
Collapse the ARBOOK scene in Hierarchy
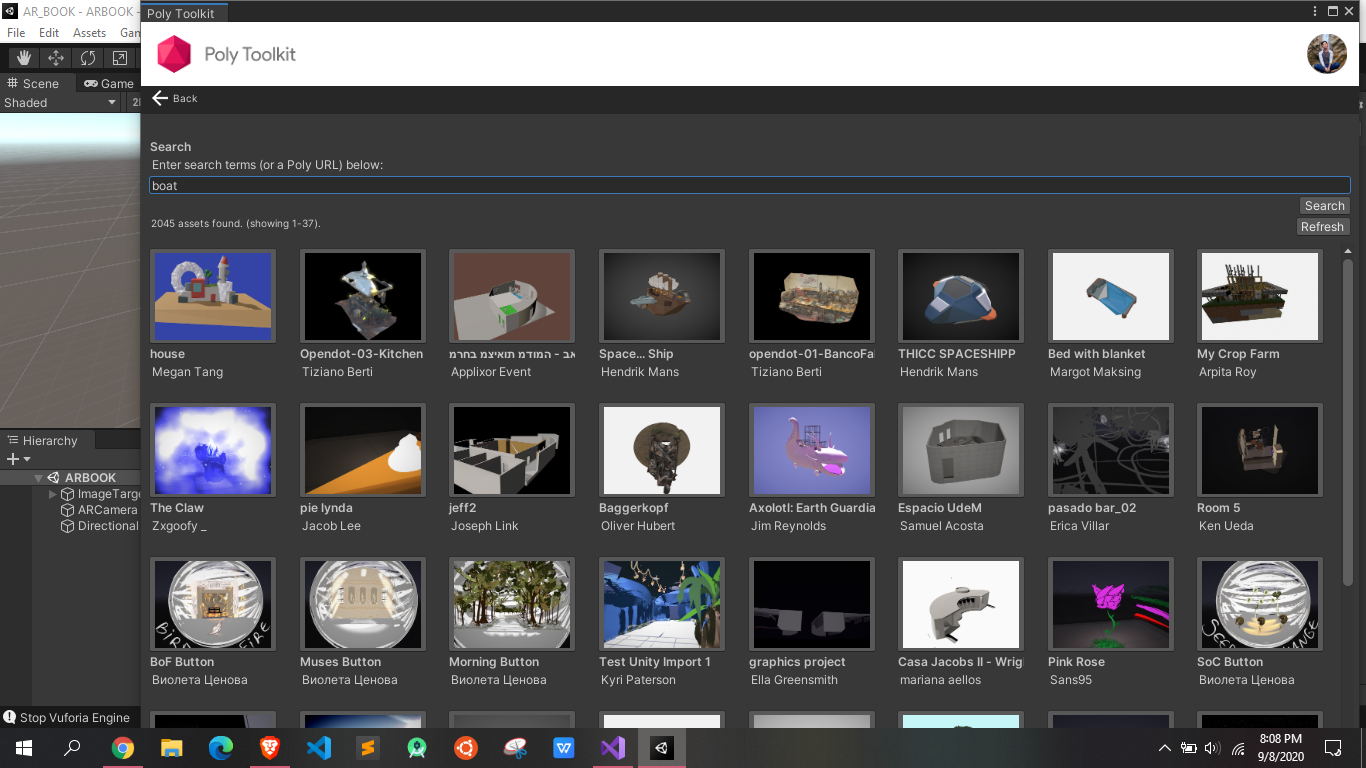(x=38, y=478)
